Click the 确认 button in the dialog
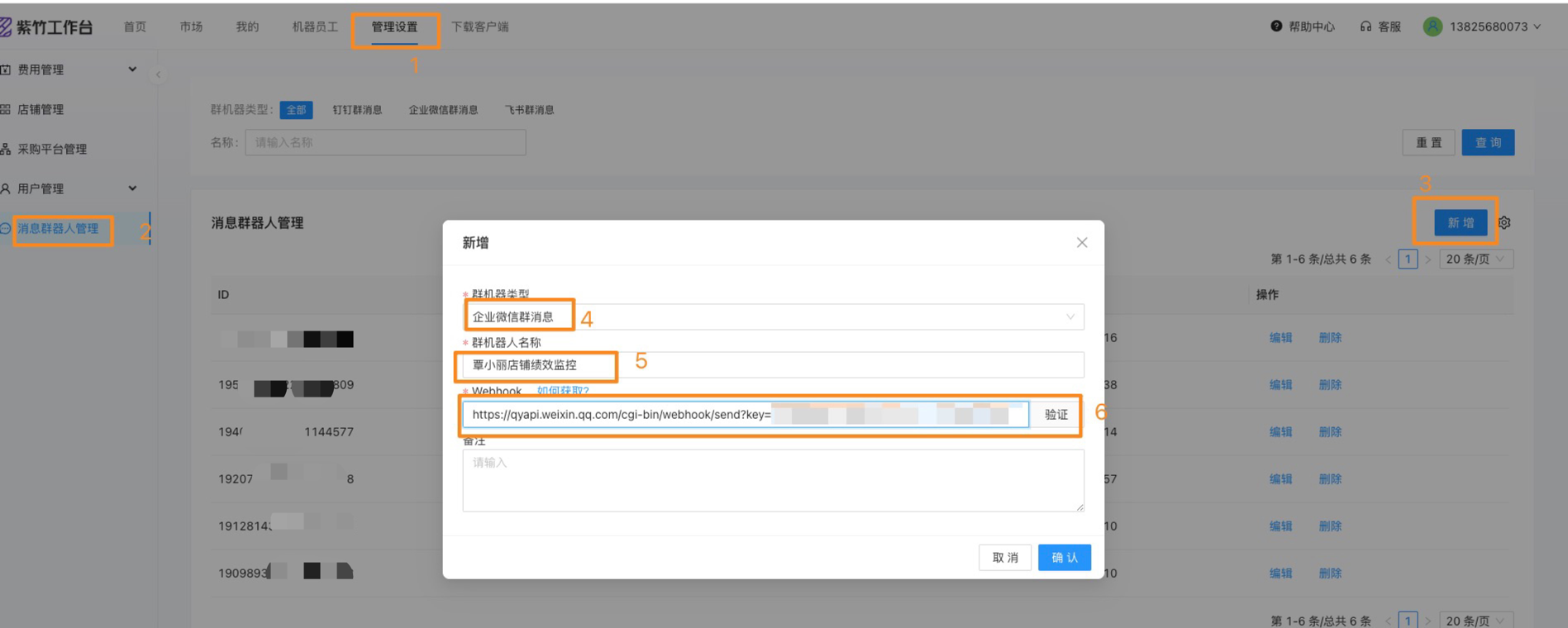This screenshot has width=1568, height=628. 1064,558
